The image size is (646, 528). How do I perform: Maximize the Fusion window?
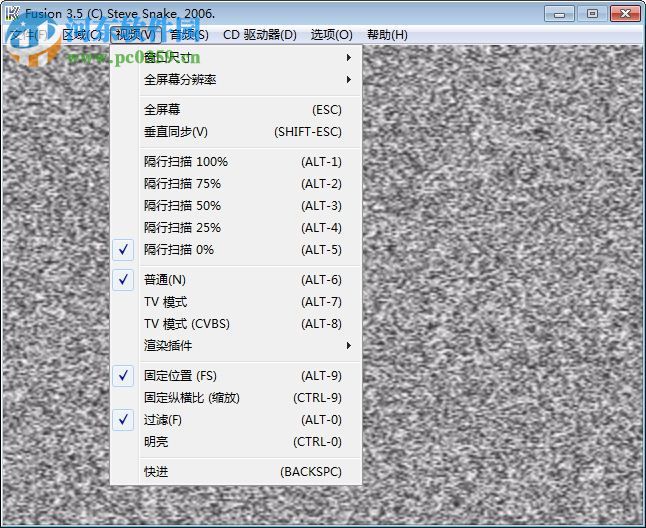592,14
